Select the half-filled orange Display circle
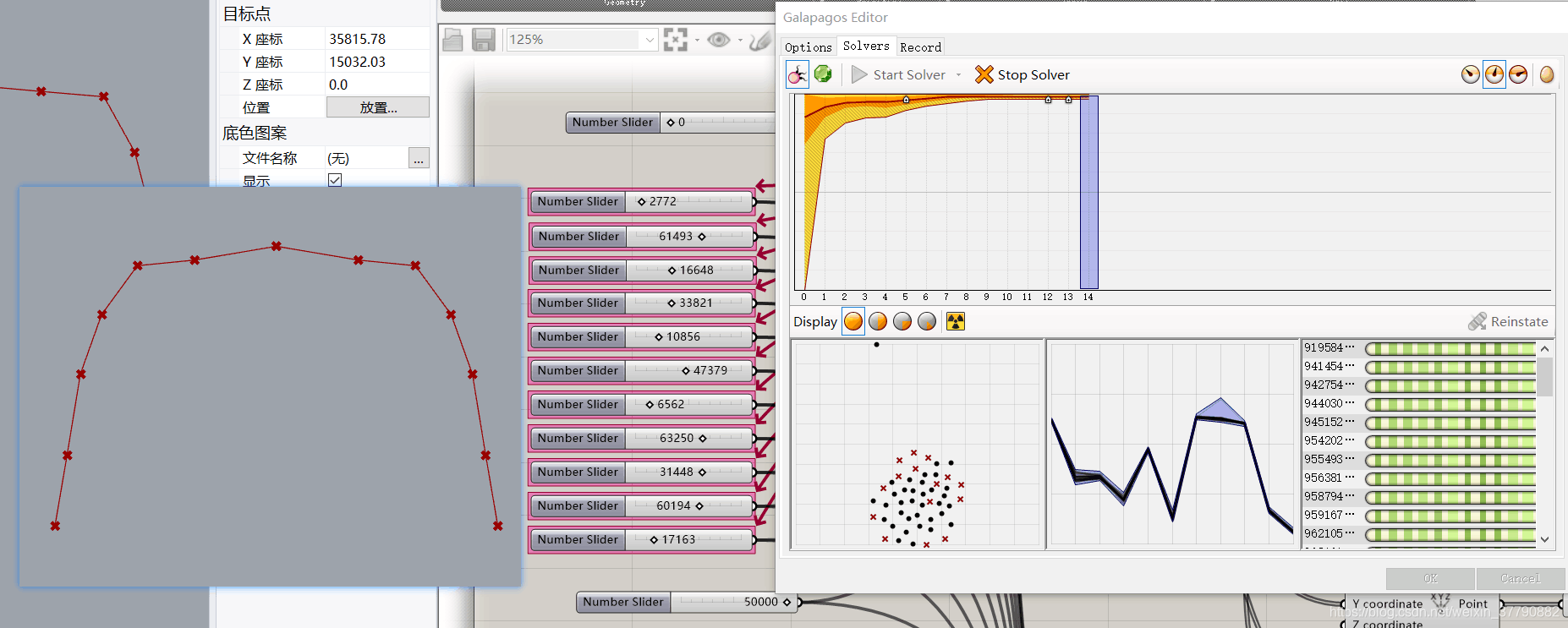Image resolution: width=1568 pixels, height=628 pixels. (878, 321)
